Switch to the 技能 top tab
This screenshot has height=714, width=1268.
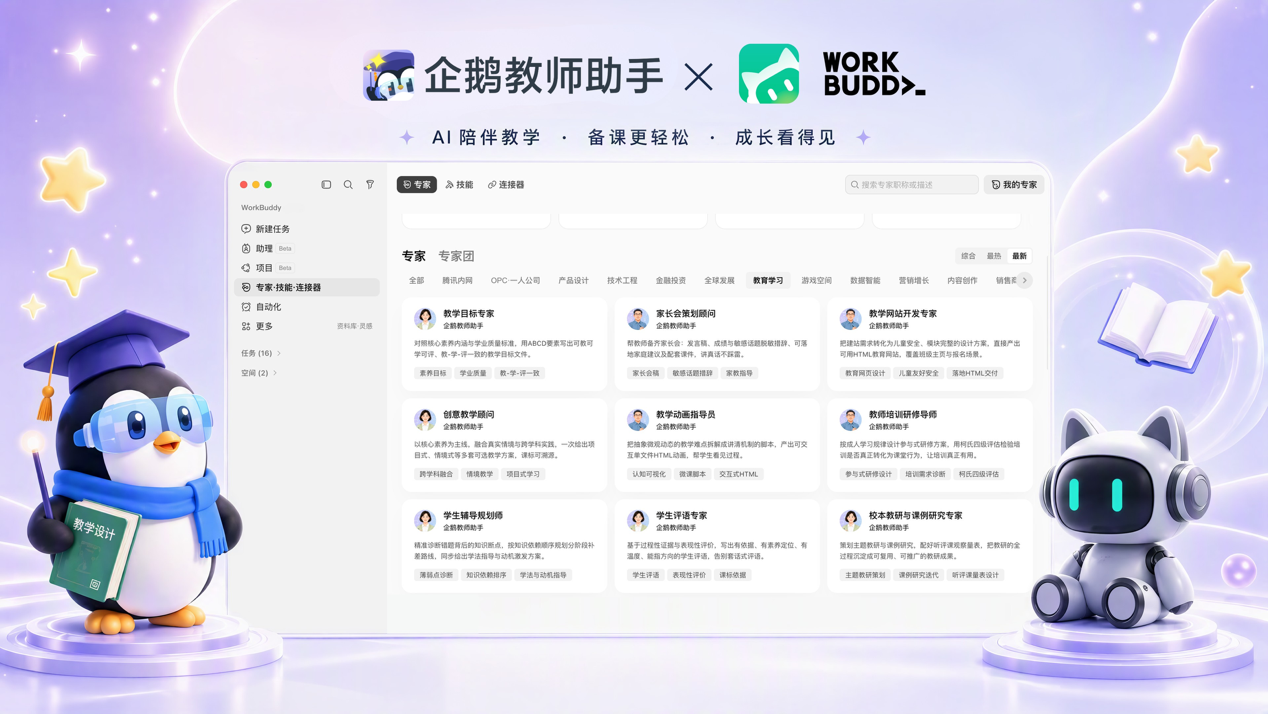point(459,185)
